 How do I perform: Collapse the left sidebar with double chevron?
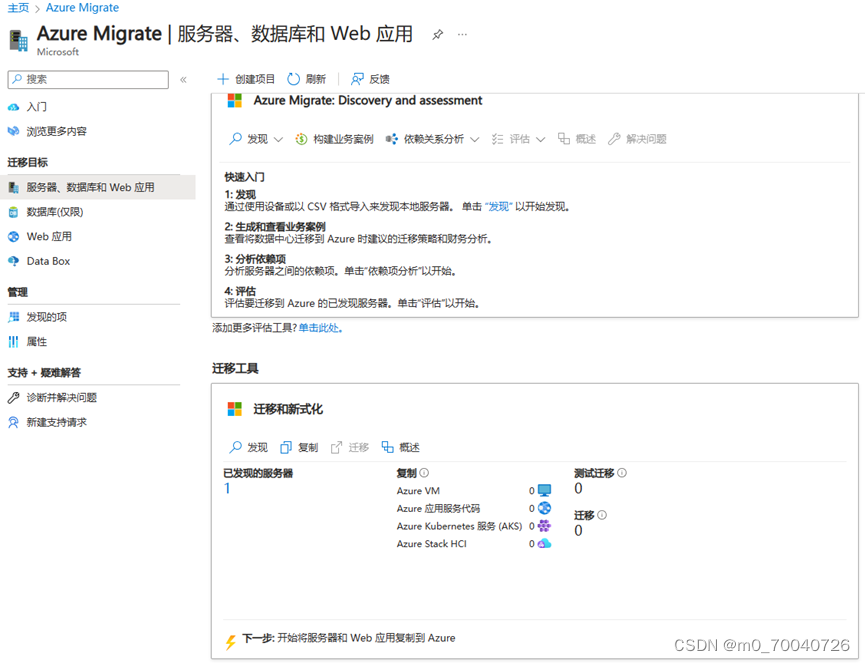pyautogui.click(x=183, y=79)
